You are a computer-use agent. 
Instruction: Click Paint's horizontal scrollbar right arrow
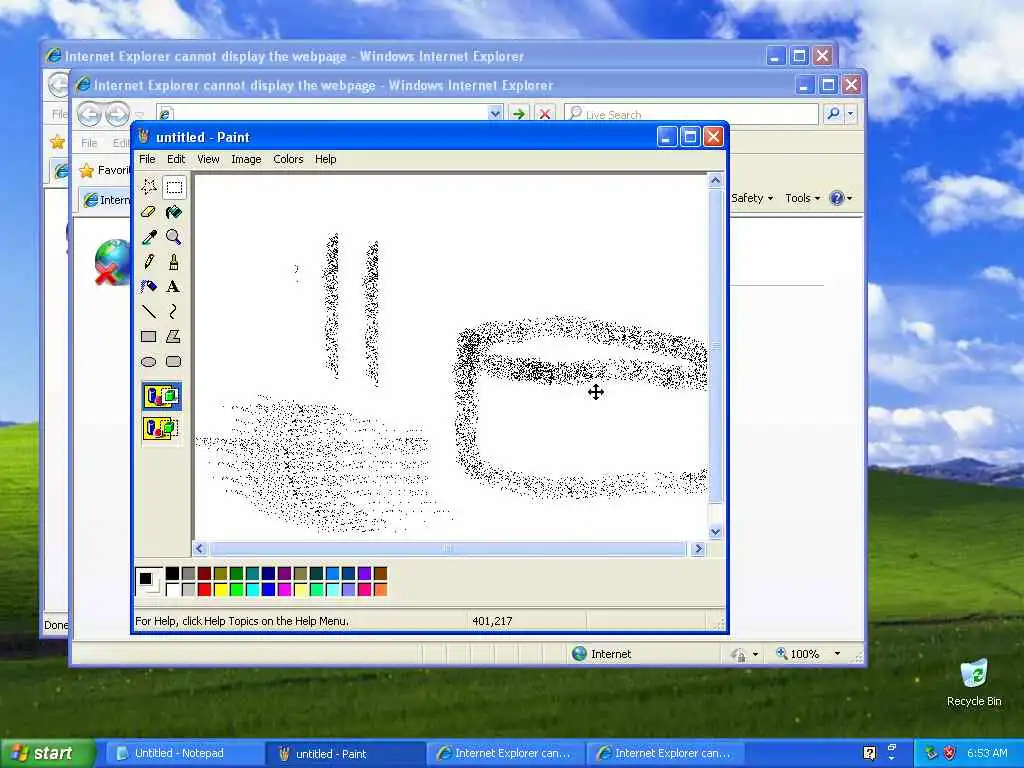point(698,549)
